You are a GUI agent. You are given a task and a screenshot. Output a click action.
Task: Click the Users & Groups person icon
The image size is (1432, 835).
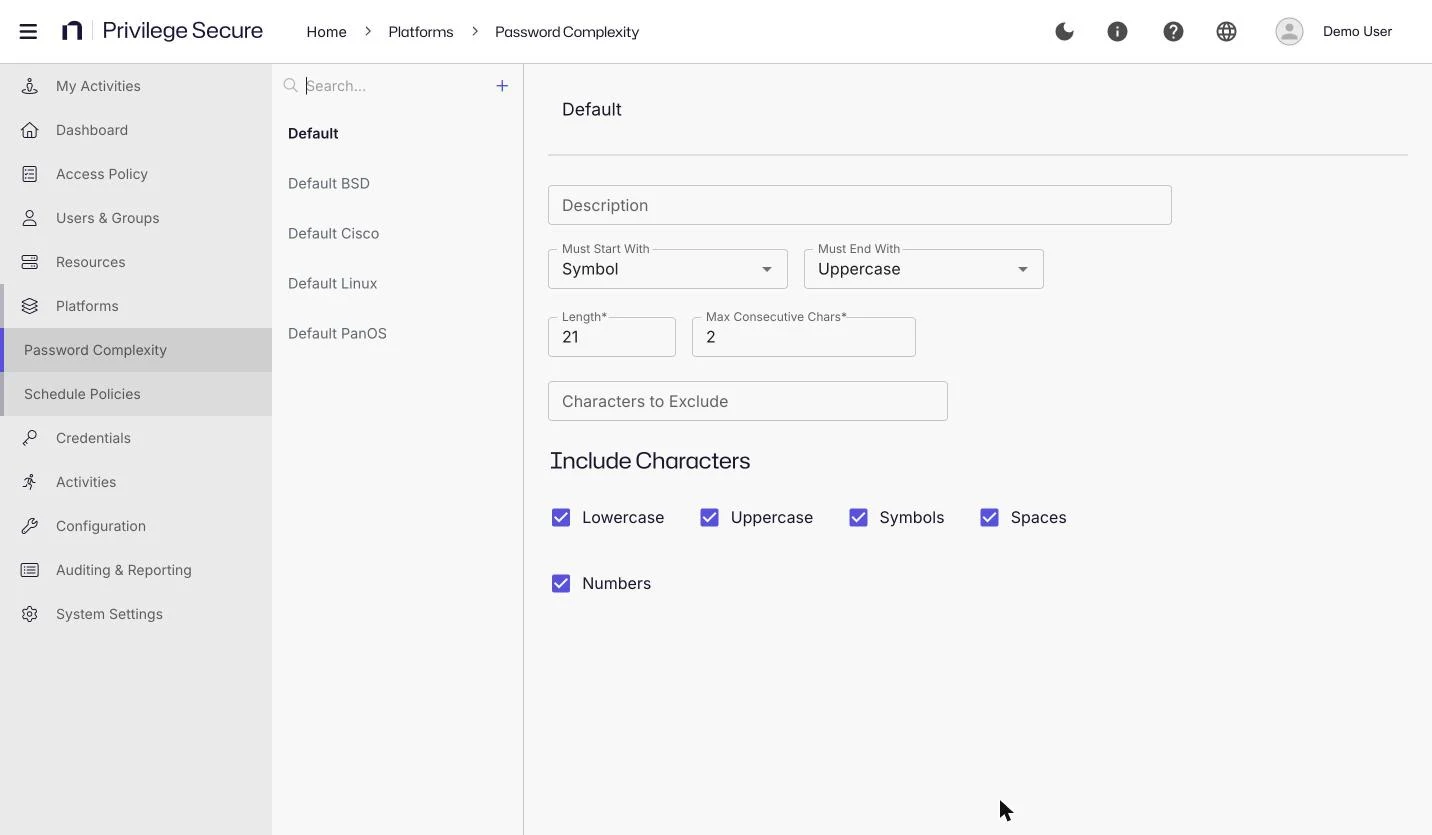tap(30, 218)
